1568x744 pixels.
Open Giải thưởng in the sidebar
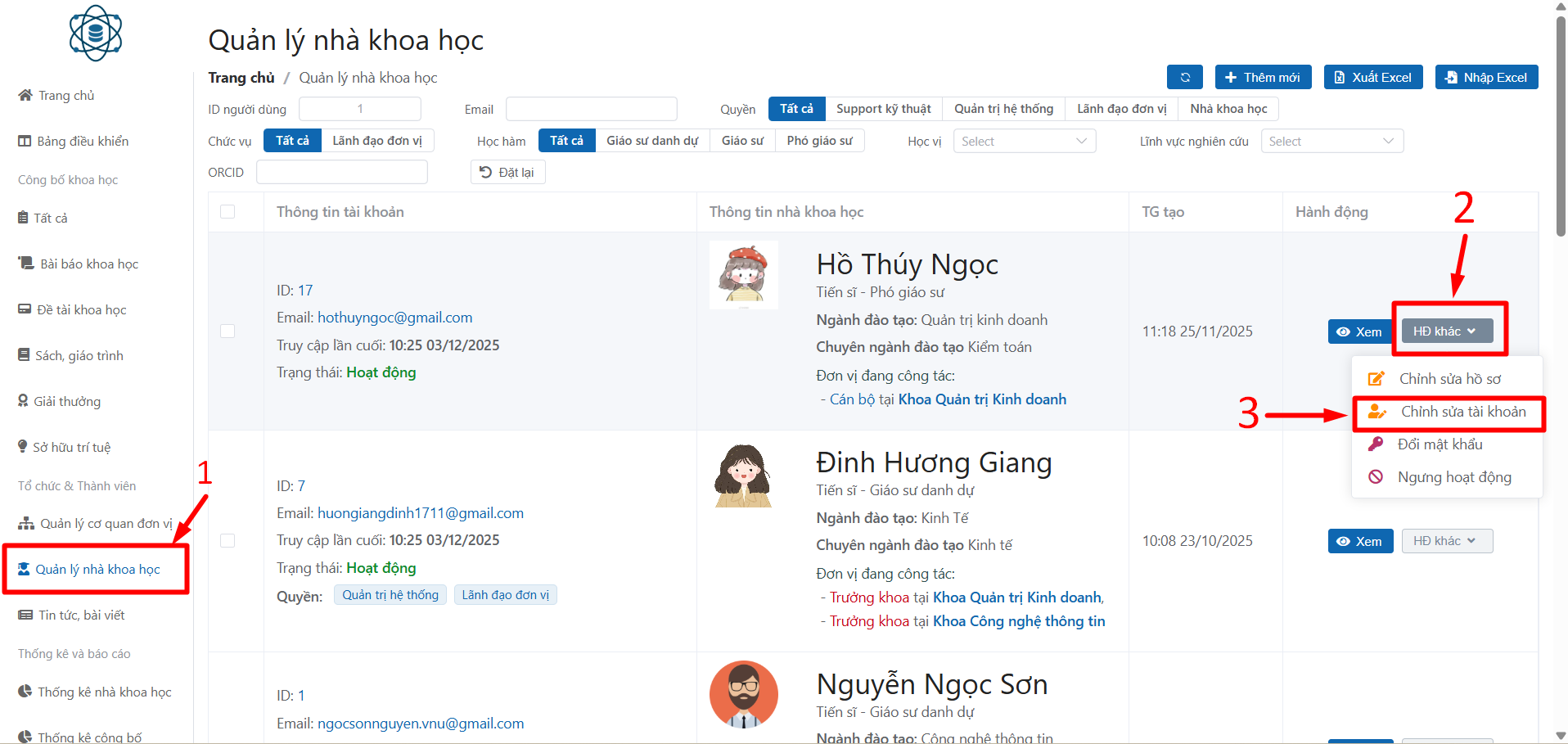66,402
